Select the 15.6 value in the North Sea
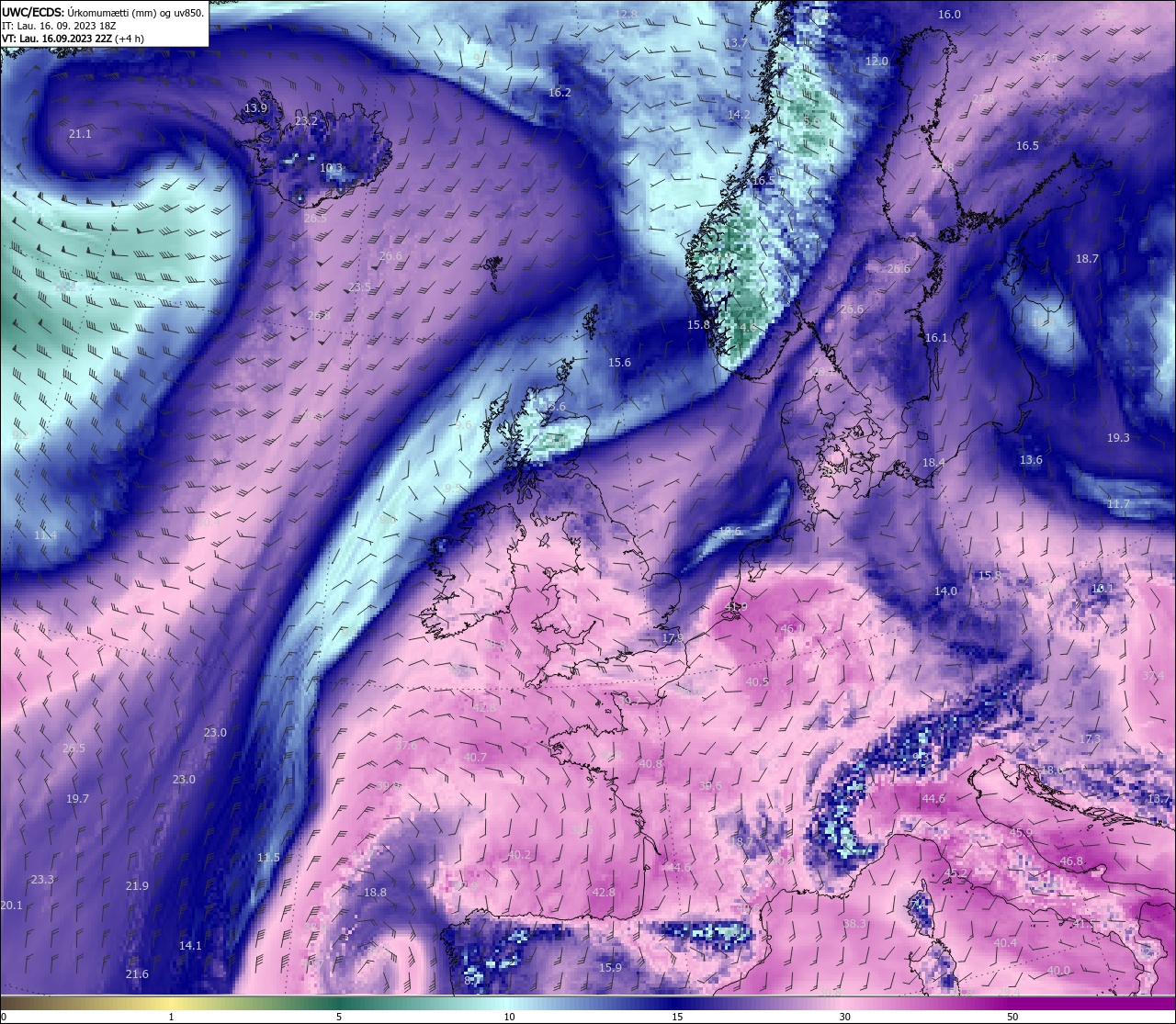The image size is (1176, 1024). pyautogui.click(x=619, y=363)
